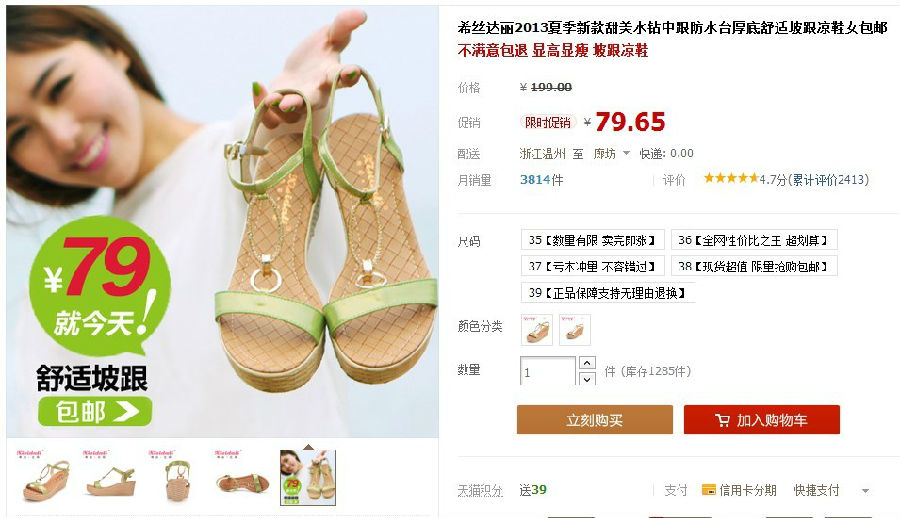This screenshot has height=518, width=900.
Task: Open the first sandal thumbnail image
Action: coord(44,477)
